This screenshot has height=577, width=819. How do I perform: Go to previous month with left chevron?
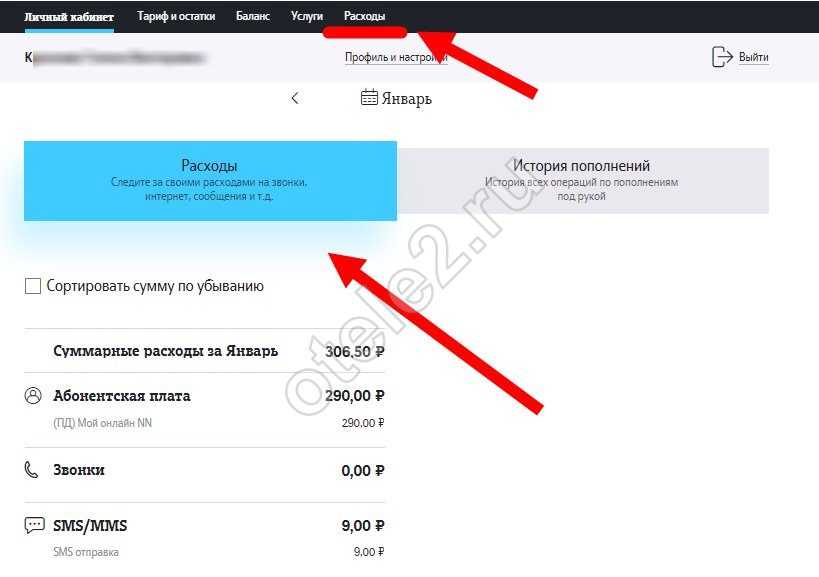click(295, 98)
